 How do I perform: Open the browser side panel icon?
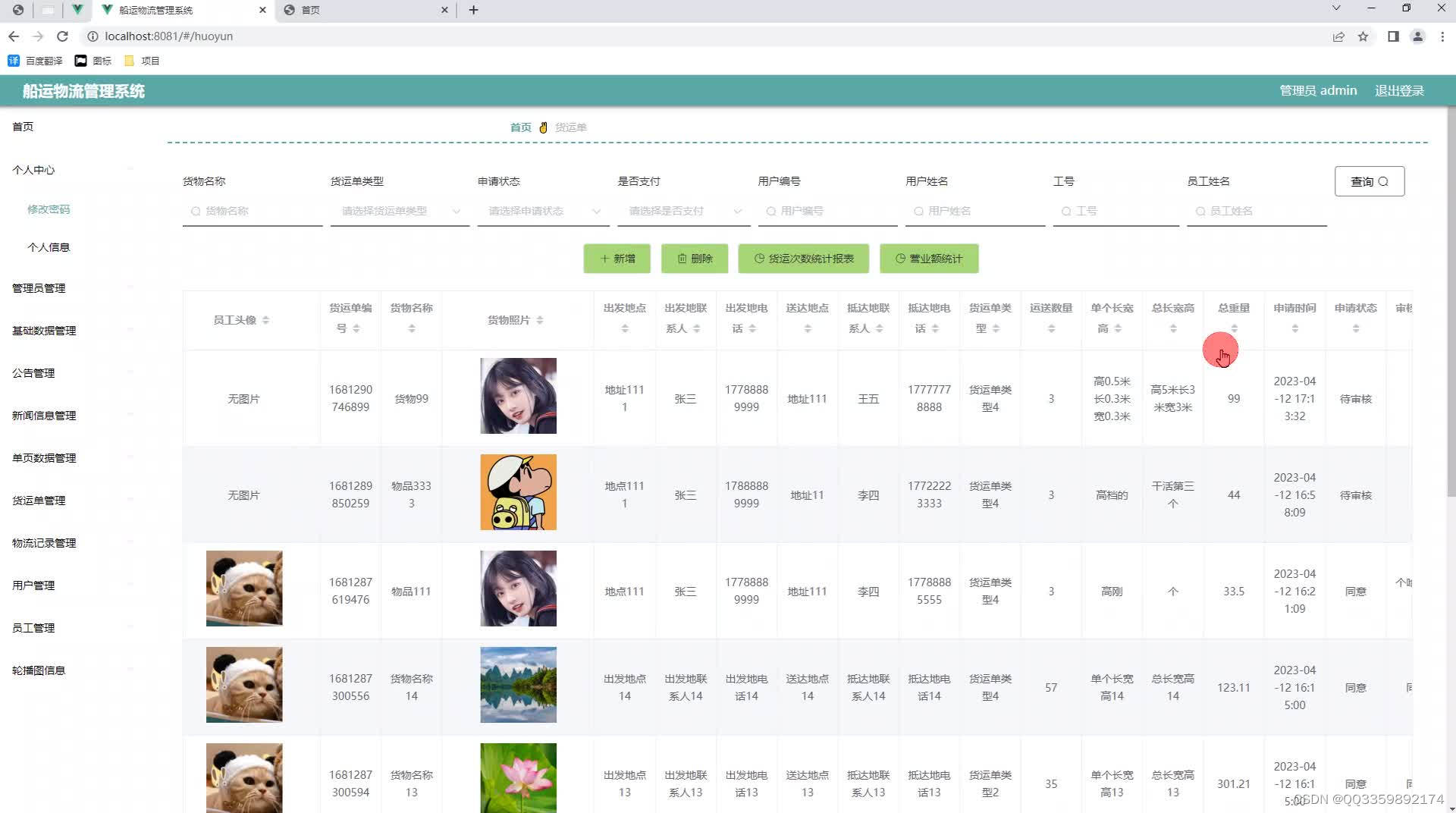pyautogui.click(x=1393, y=36)
